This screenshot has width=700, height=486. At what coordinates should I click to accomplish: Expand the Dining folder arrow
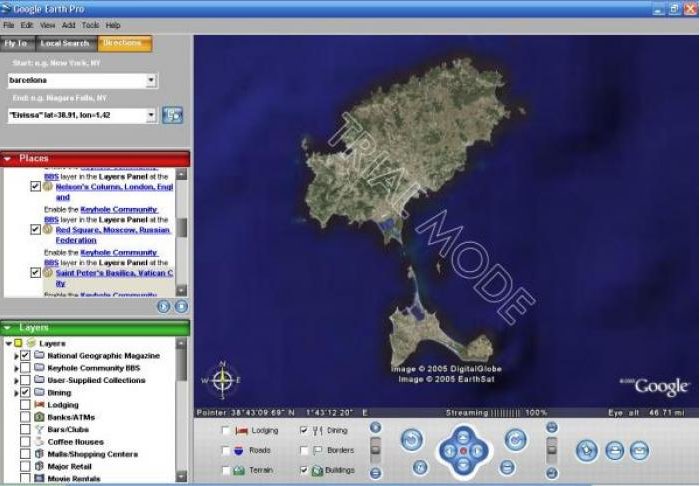click(x=17, y=393)
